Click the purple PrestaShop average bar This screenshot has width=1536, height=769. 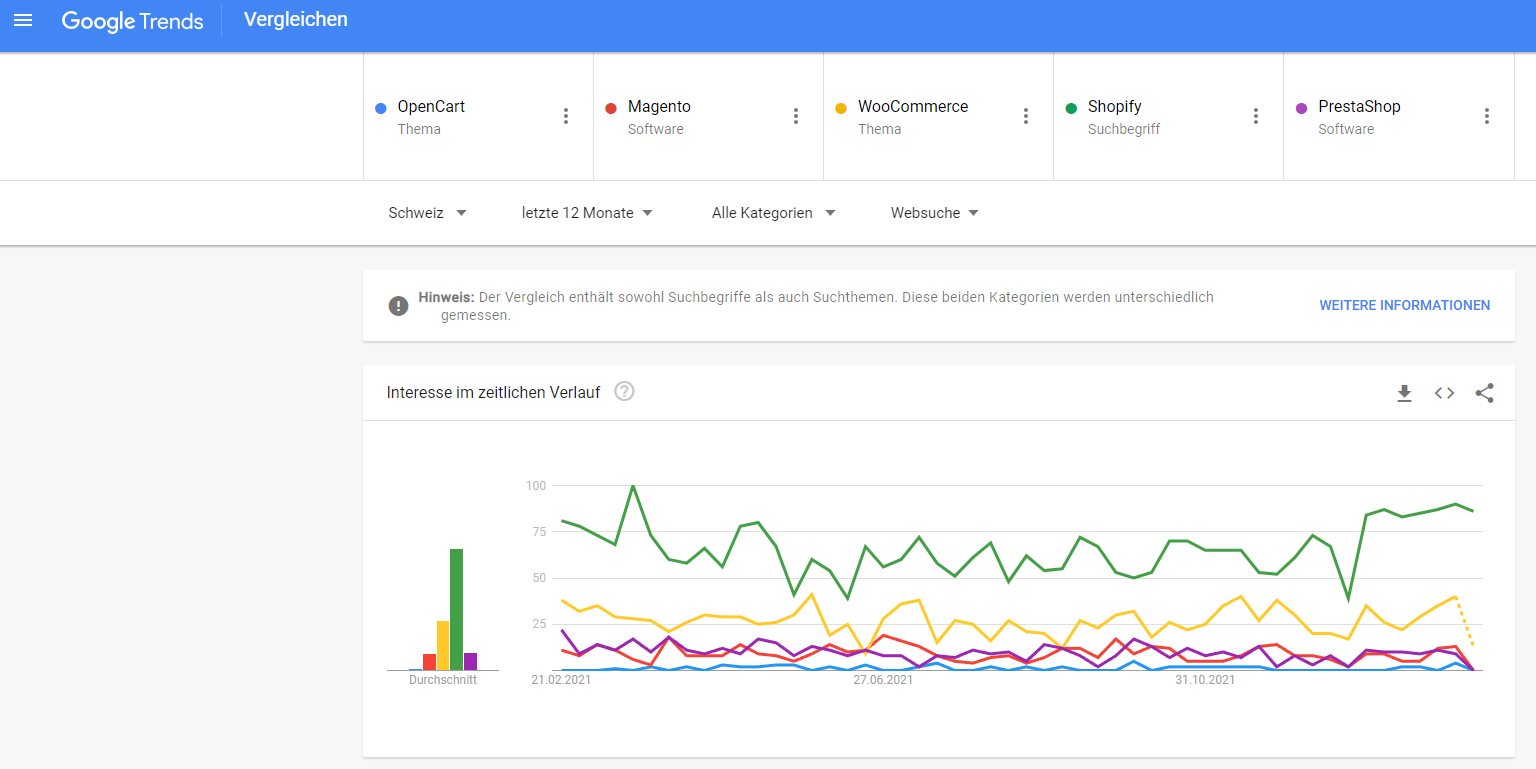(x=470, y=661)
